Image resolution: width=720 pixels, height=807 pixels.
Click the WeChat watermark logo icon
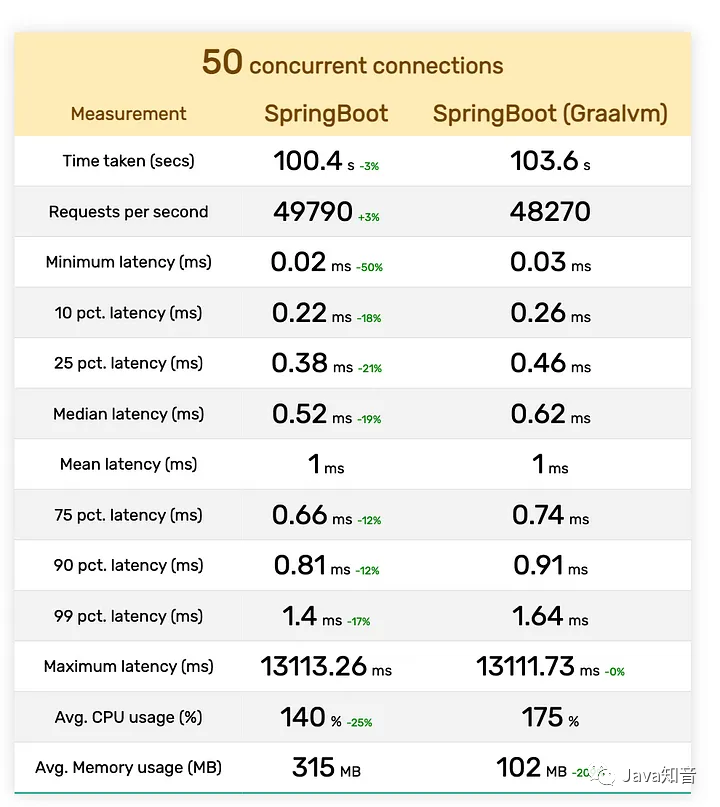click(604, 775)
